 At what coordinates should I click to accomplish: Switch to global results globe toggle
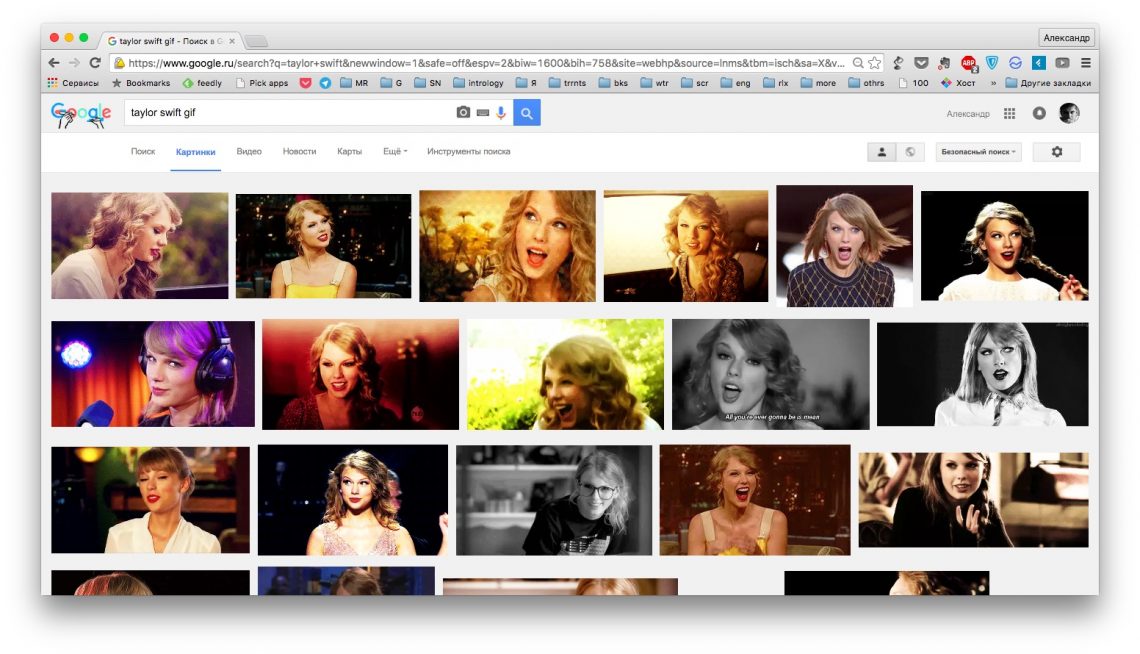pyautogui.click(x=909, y=152)
